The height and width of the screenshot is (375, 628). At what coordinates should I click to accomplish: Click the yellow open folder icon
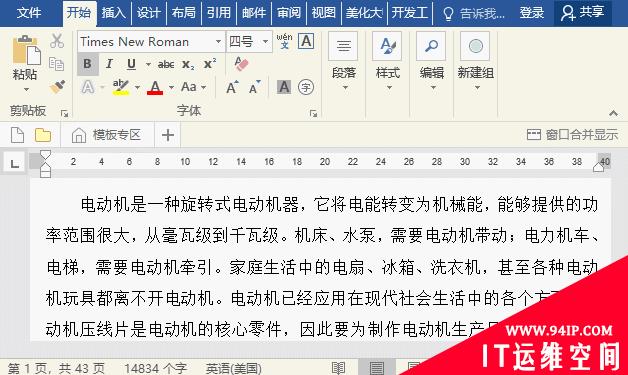point(43,135)
